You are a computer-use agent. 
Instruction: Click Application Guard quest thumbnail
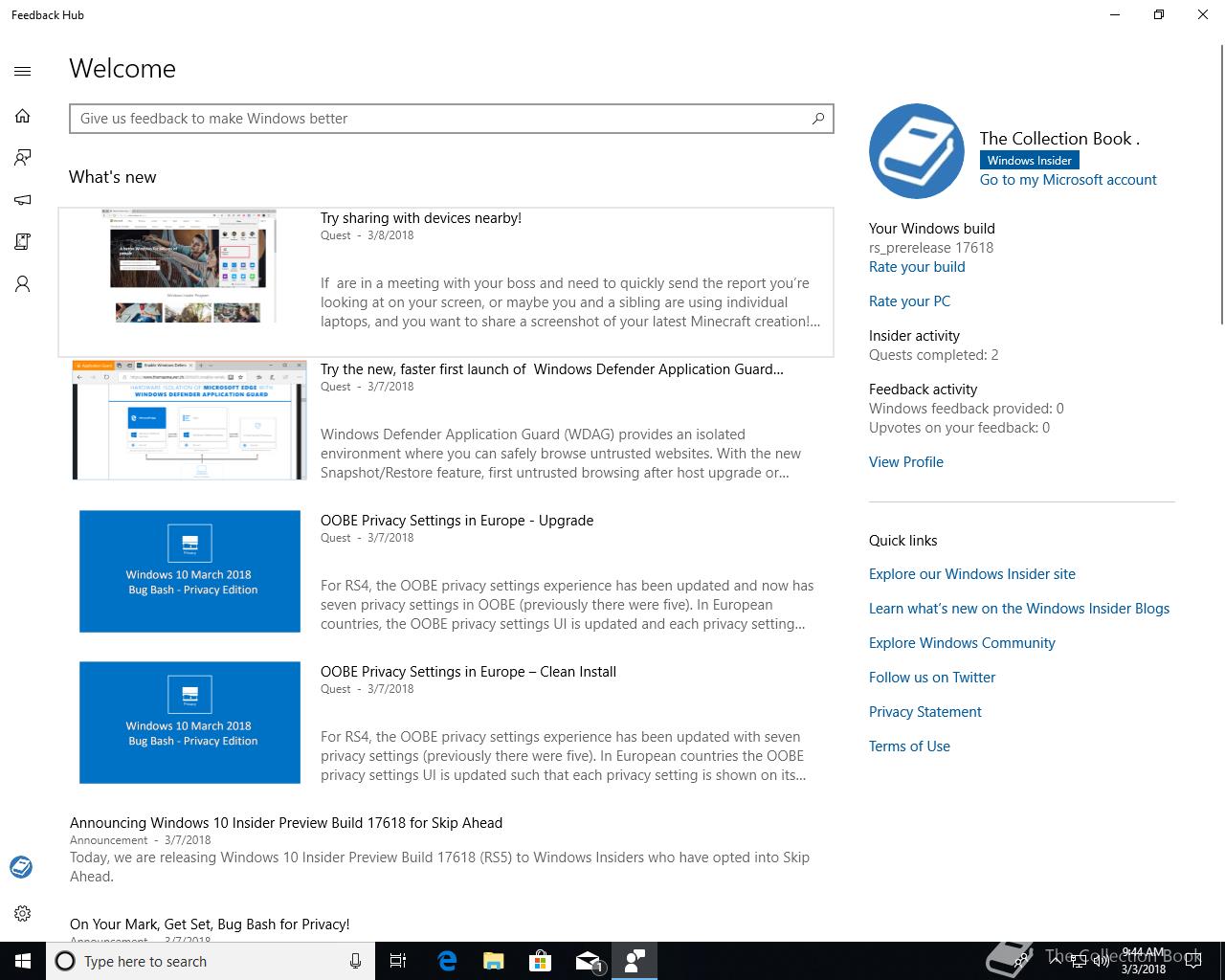pyautogui.click(x=189, y=419)
